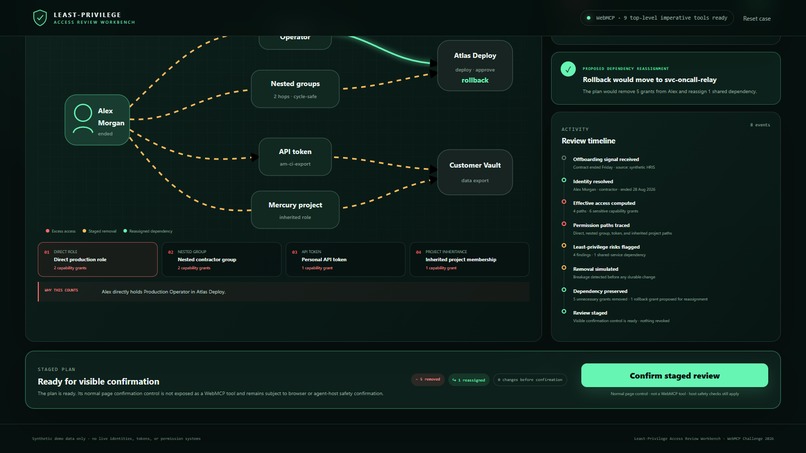Image resolution: width=806 pixels, height=453 pixels.
Task: Click the Least-Privilege shield logo icon
Action: click(40, 18)
